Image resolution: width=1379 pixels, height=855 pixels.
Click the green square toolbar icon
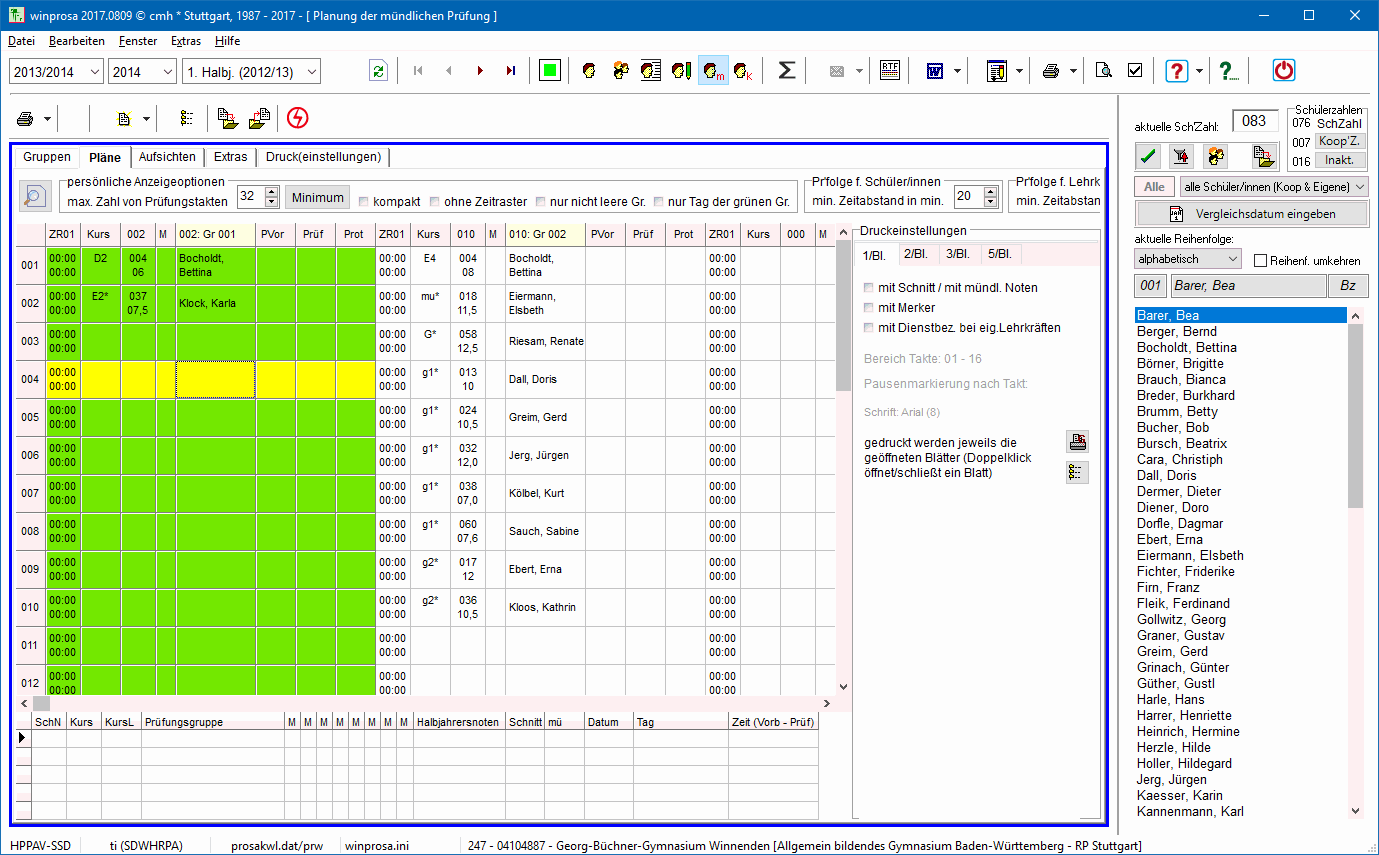point(549,70)
